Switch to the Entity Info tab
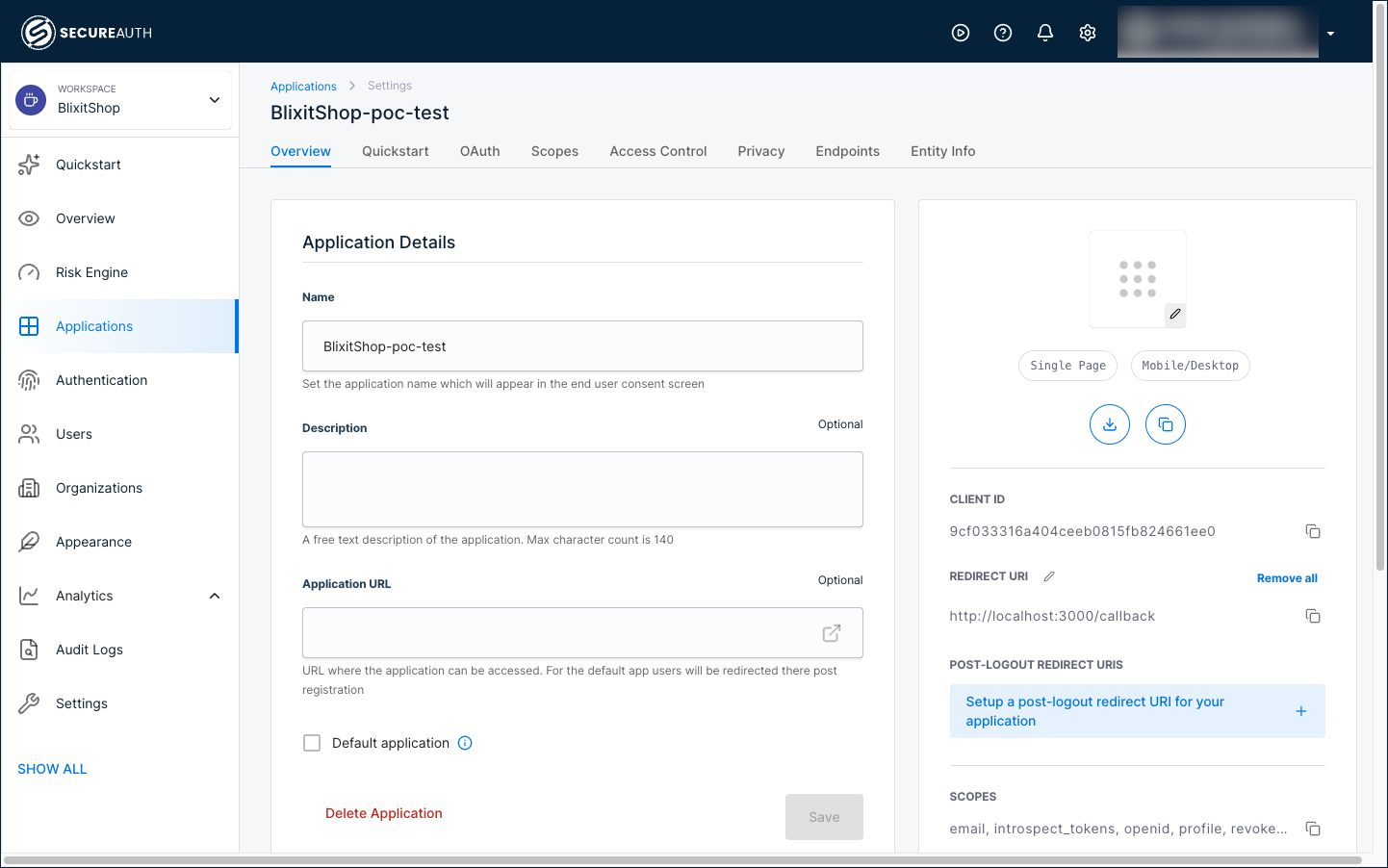1388x868 pixels. click(x=942, y=151)
